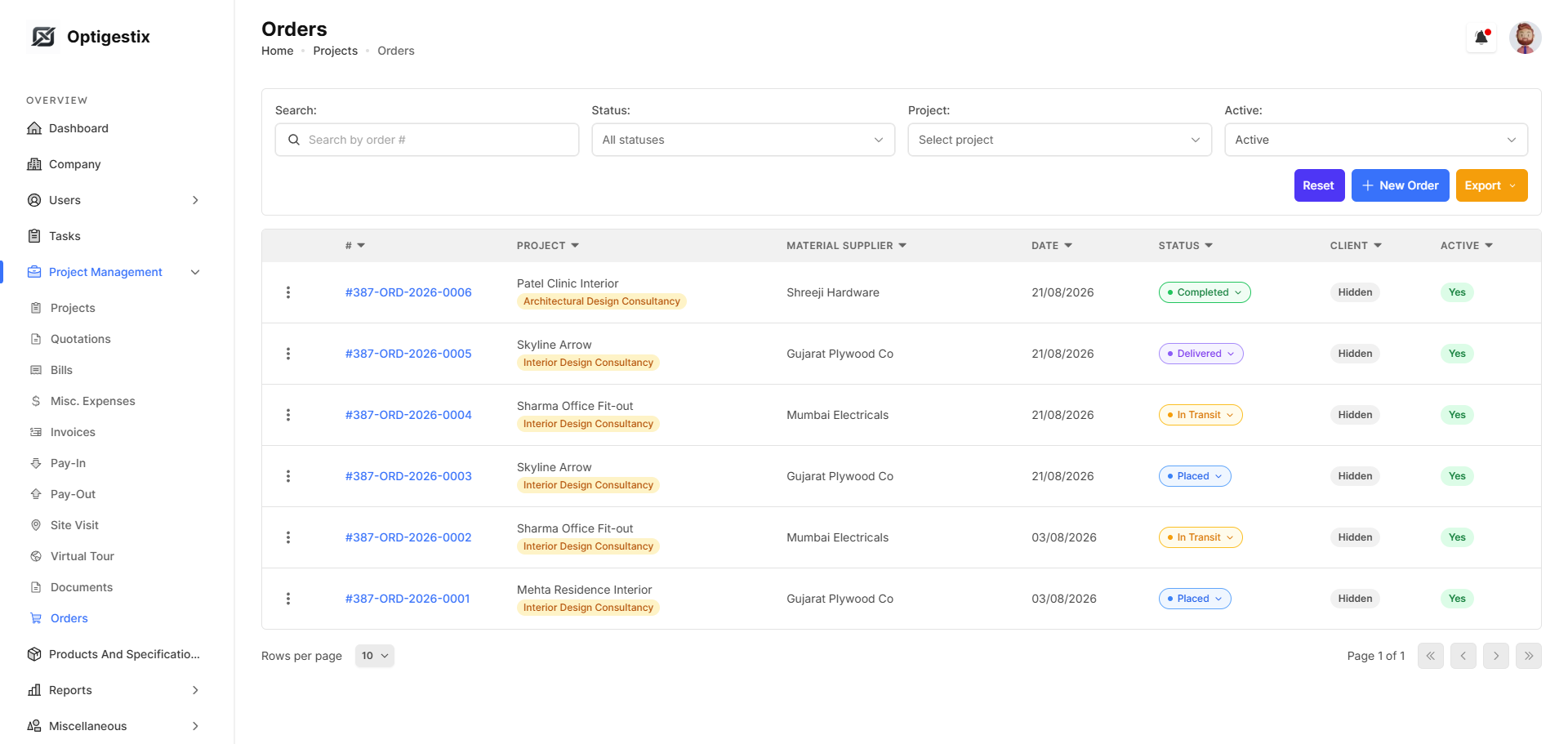Go to Home breadcrumb
This screenshot has width=1568, height=744.
(x=277, y=51)
